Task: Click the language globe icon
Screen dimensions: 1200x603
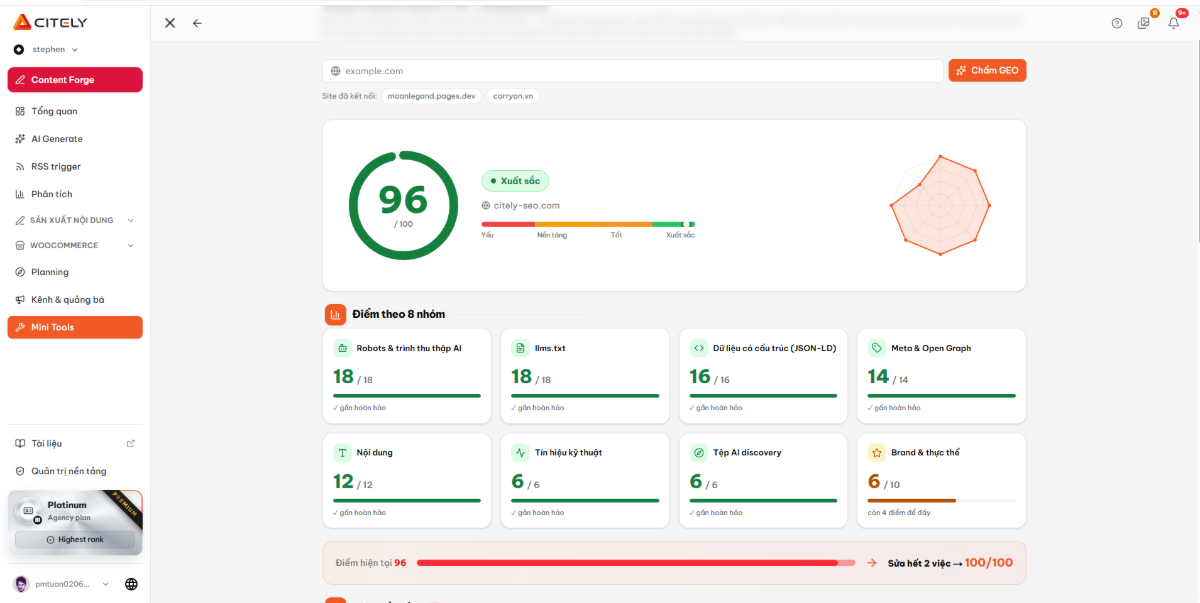Action: point(131,584)
